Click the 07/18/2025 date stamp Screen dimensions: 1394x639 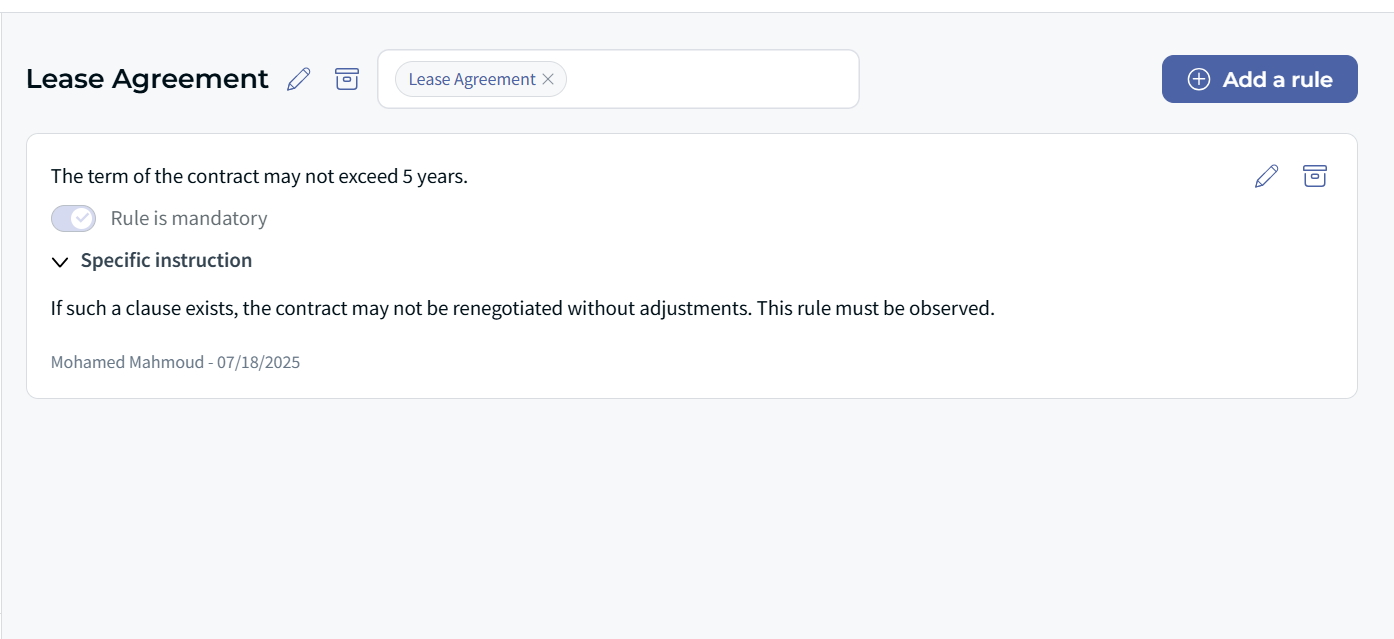[x=258, y=362]
